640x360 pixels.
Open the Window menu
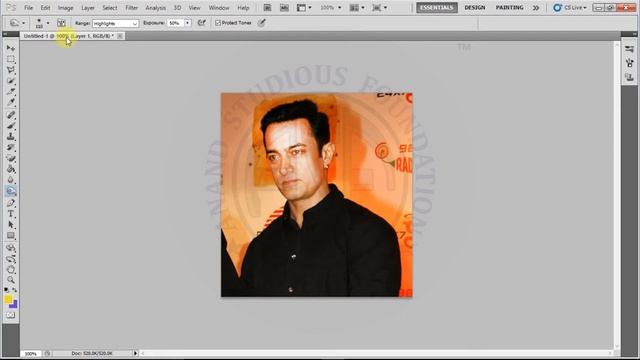(219, 8)
